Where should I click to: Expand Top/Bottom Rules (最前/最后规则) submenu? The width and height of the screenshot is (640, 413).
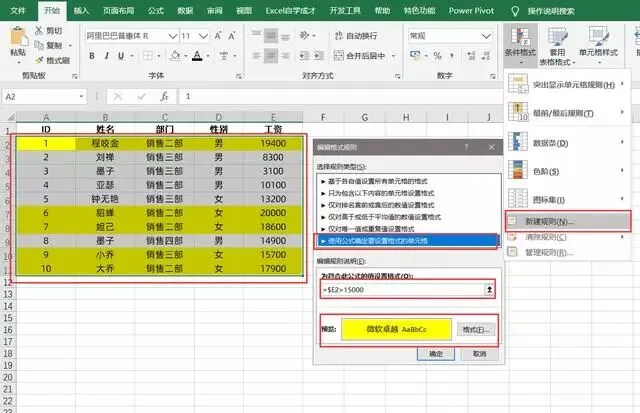point(622,112)
